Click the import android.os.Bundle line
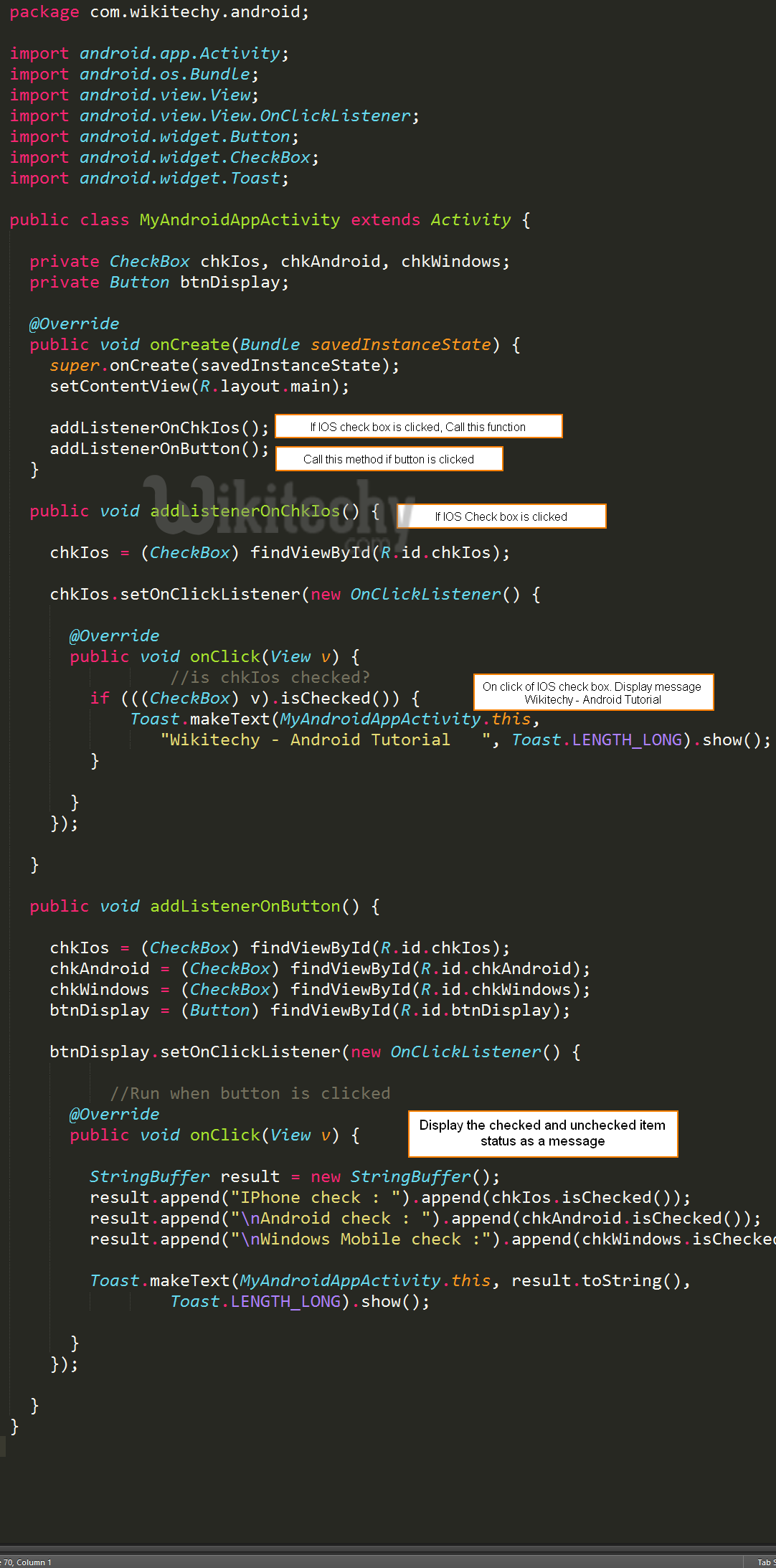776x1568 pixels. pos(134,75)
